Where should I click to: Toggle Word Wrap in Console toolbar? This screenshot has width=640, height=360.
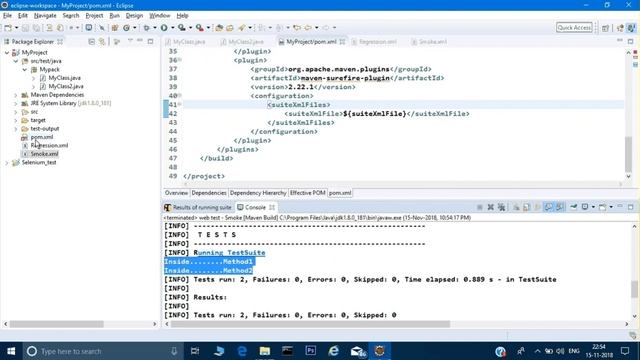pos(537,207)
